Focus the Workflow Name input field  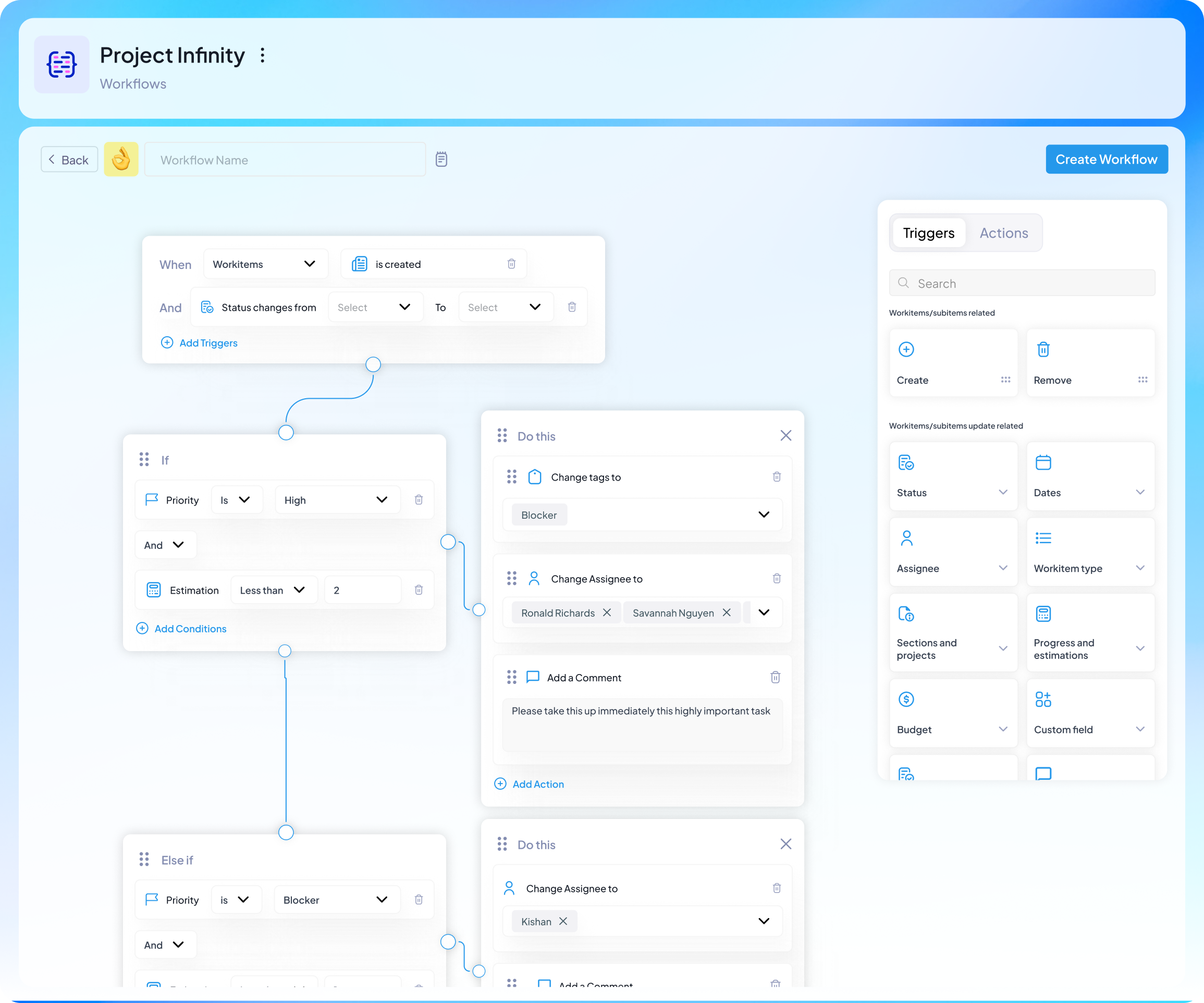[285, 160]
